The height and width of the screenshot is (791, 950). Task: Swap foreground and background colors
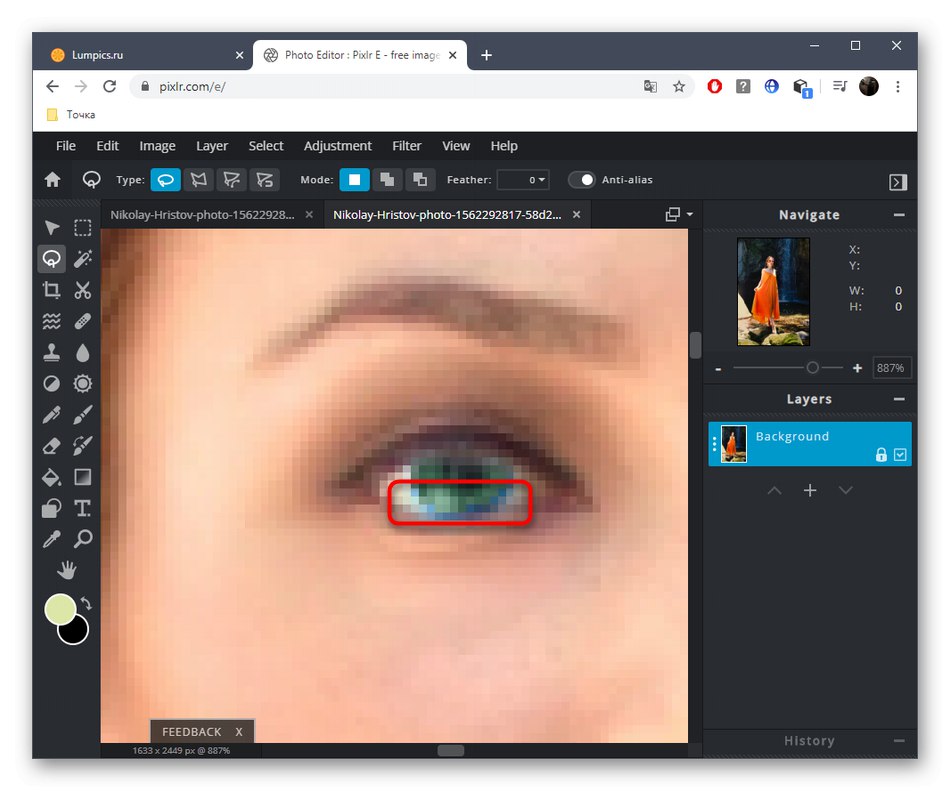87,603
